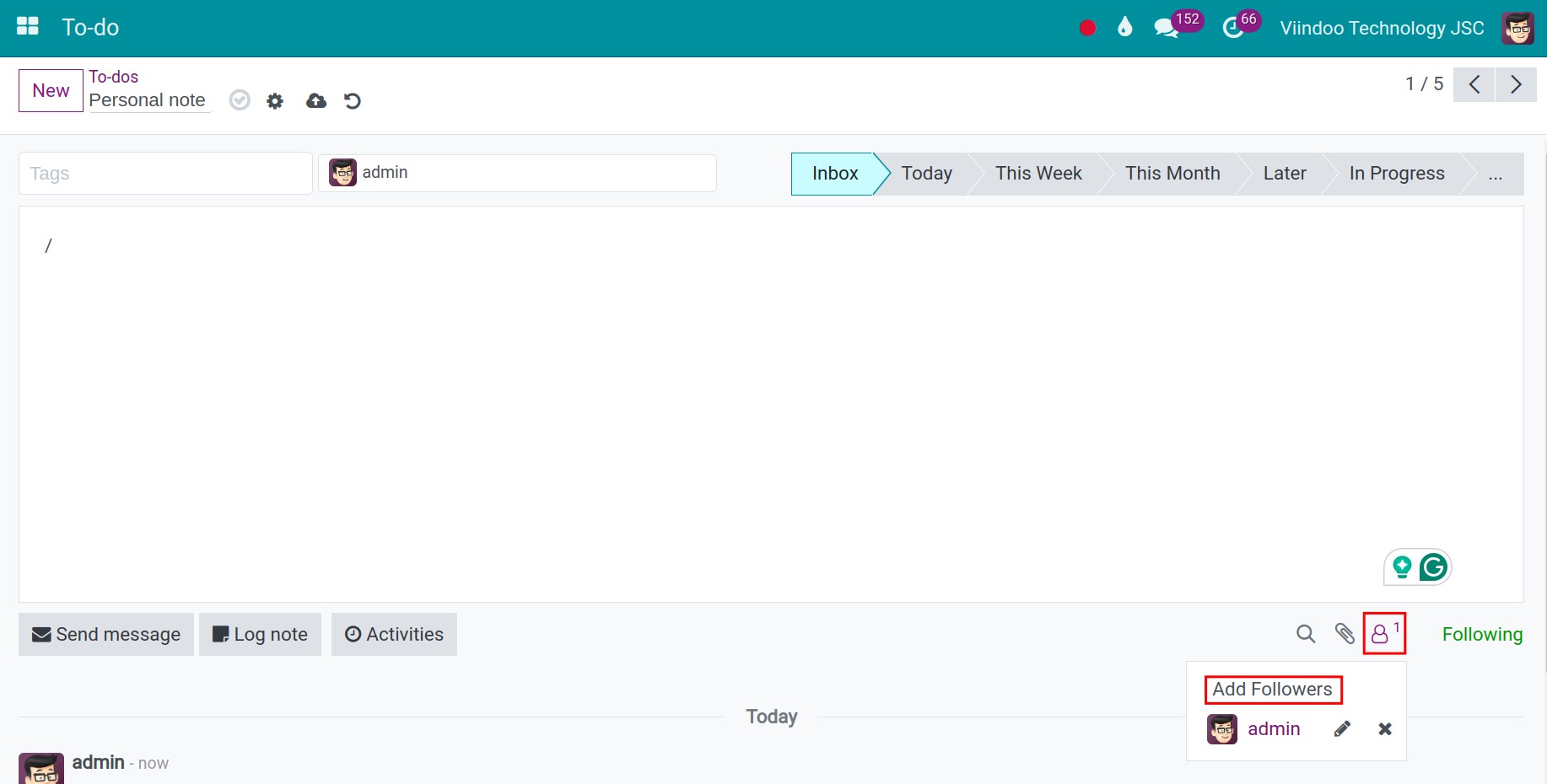
Task: Click Send message button
Action: tap(106, 634)
